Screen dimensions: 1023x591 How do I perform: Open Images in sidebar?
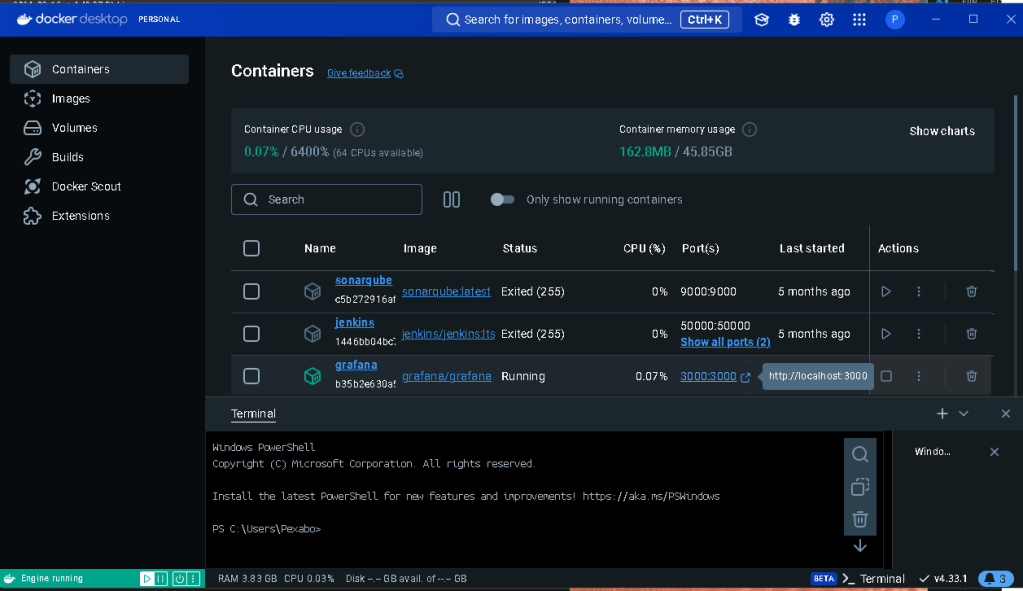pos(99,98)
